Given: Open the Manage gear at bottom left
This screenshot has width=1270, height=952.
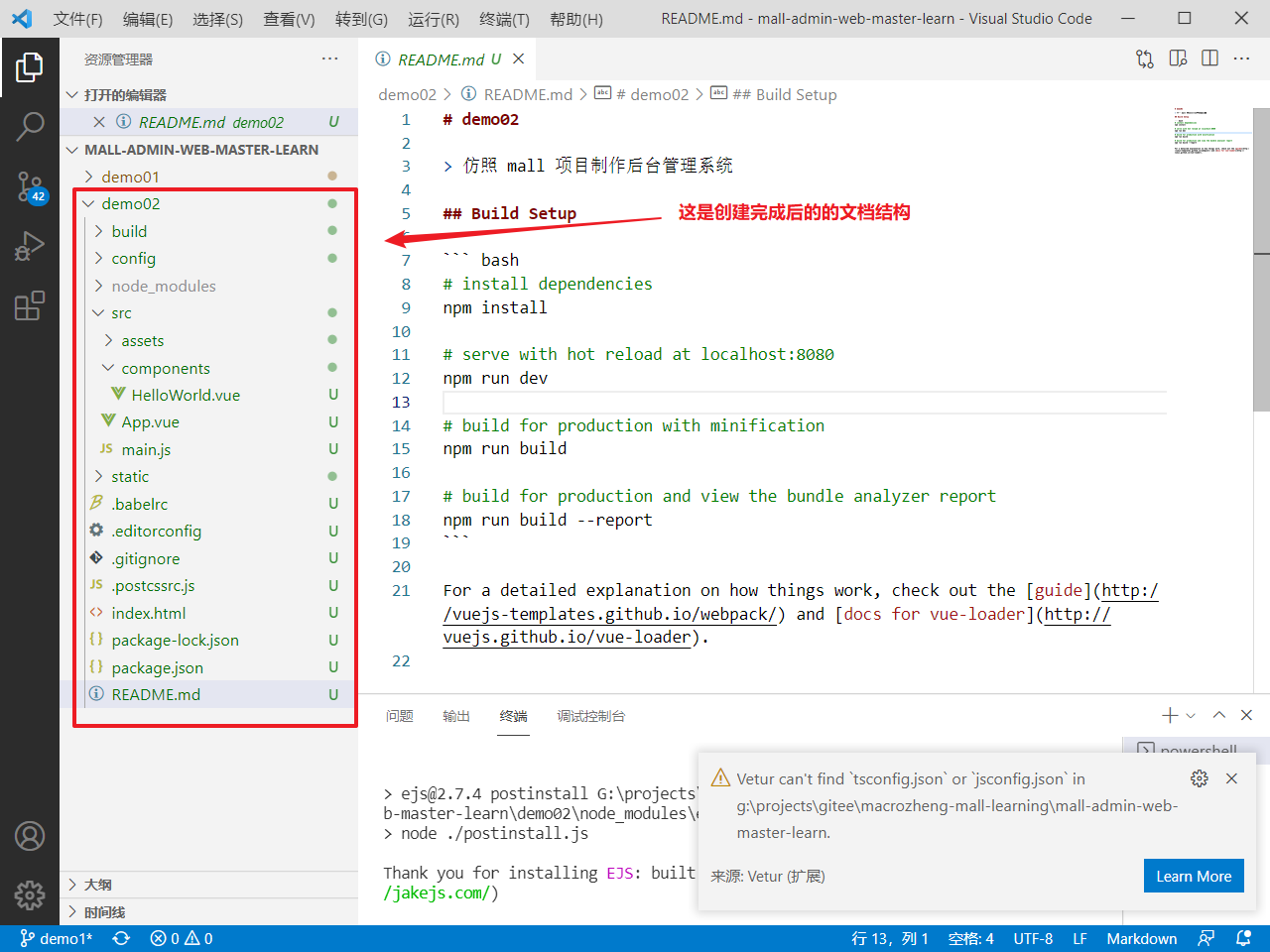Looking at the screenshot, I should [30, 894].
